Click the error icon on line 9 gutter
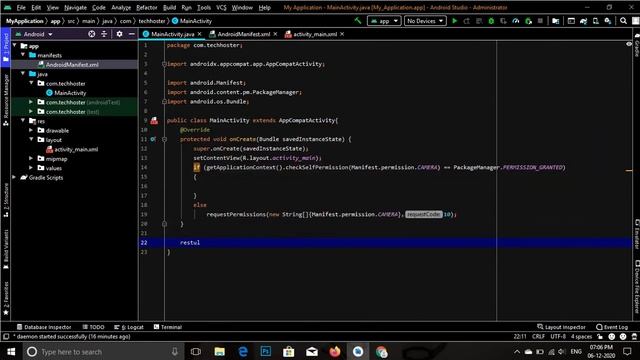This screenshot has height=360, width=640. click(154, 120)
